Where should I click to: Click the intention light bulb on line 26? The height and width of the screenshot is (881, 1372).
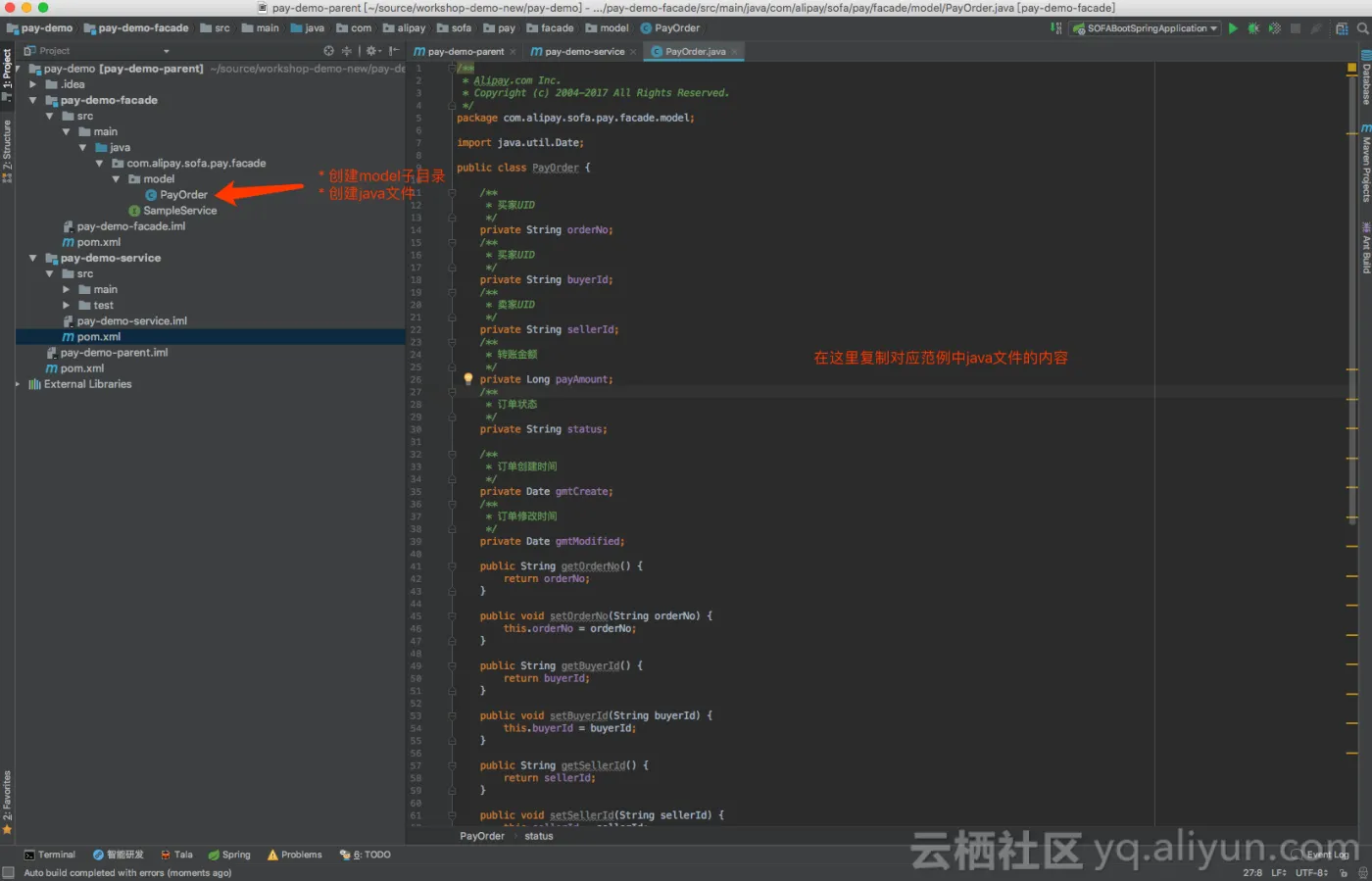[x=467, y=378]
